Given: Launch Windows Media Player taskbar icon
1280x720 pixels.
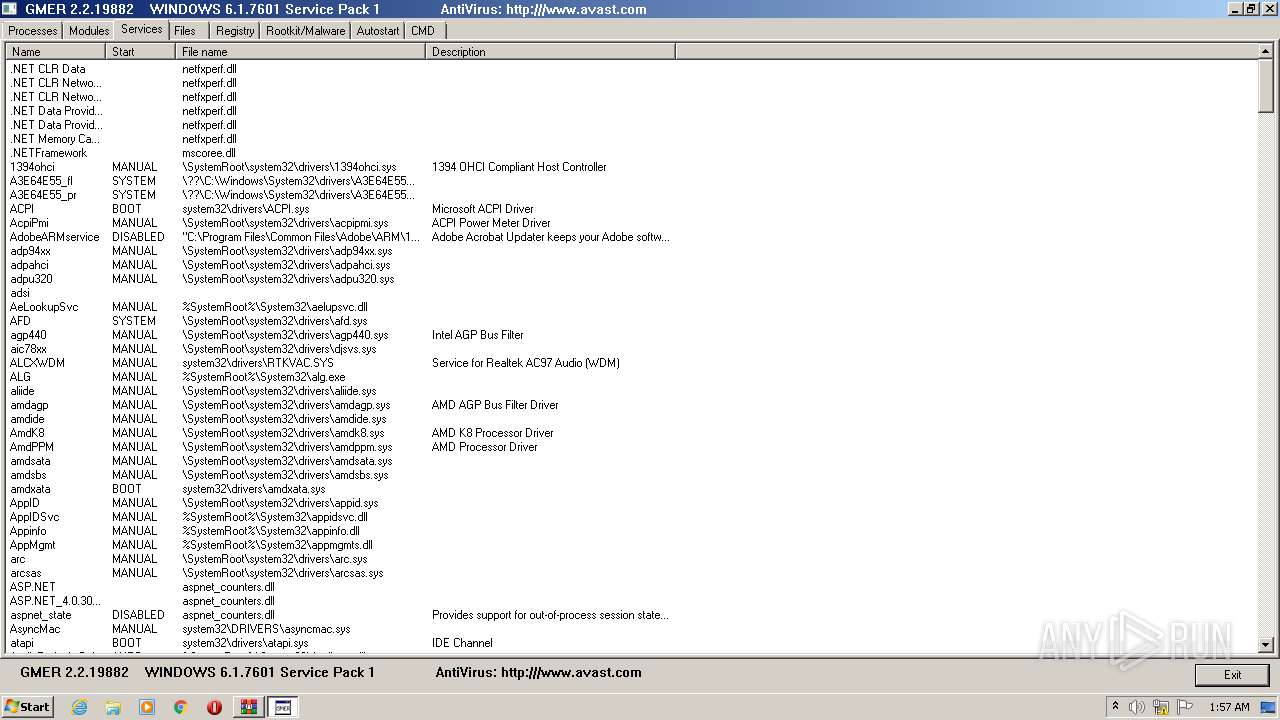Looking at the screenshot, I should click(147, 707).
